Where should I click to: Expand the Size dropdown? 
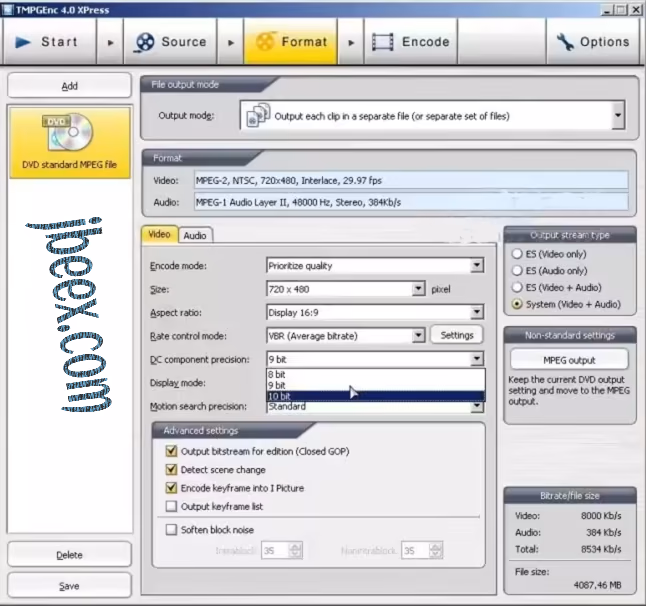click(418, 289)
